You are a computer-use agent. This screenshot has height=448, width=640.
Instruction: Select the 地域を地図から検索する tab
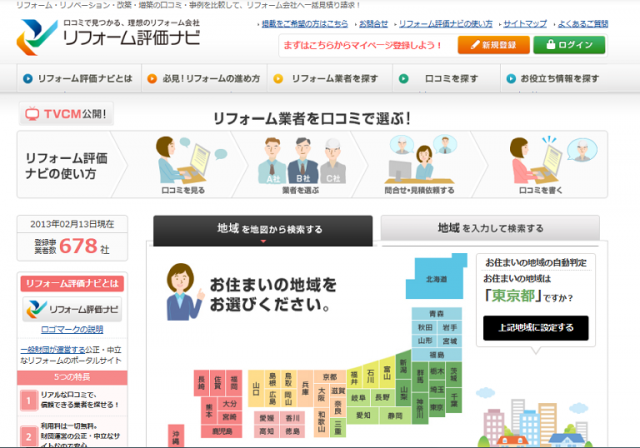(x=263, y=229)
